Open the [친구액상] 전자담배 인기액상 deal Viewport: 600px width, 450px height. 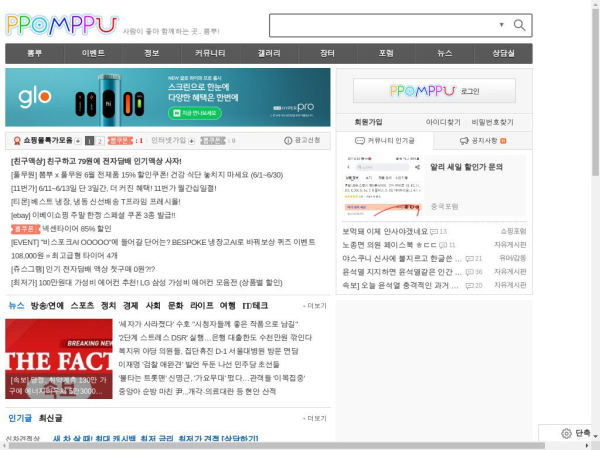pyautogui.click(x=96, y=161)
